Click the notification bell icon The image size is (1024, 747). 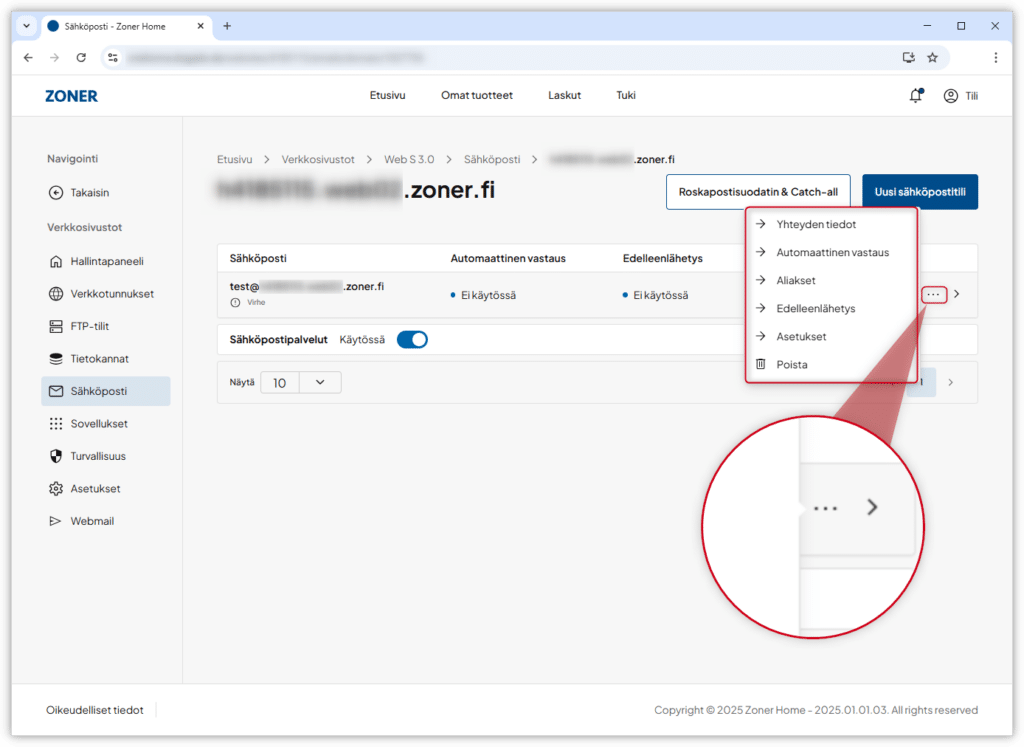point(915,96)
